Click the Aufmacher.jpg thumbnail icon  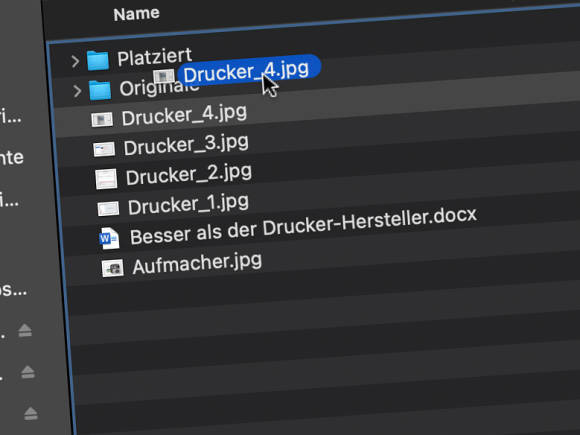coord(112,268)
